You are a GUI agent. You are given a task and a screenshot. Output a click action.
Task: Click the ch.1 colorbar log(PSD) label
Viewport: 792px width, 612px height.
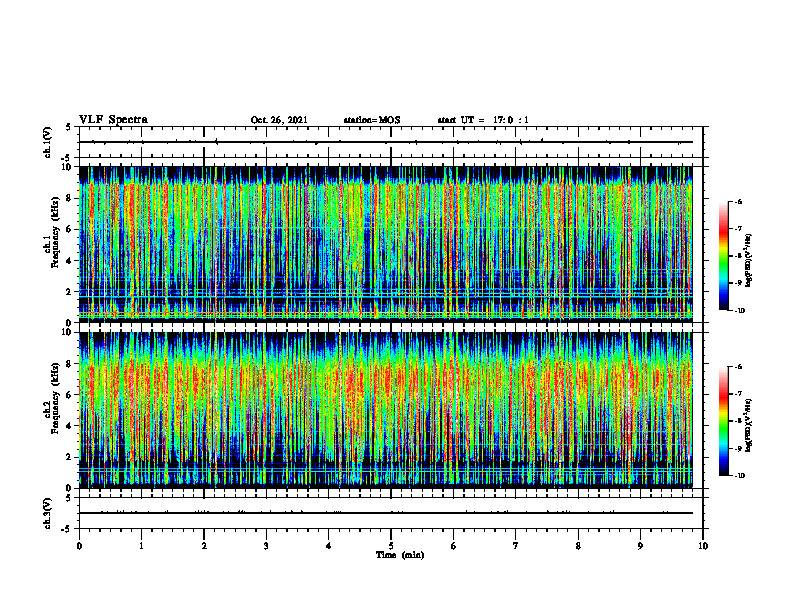click(x=749, y=261)
